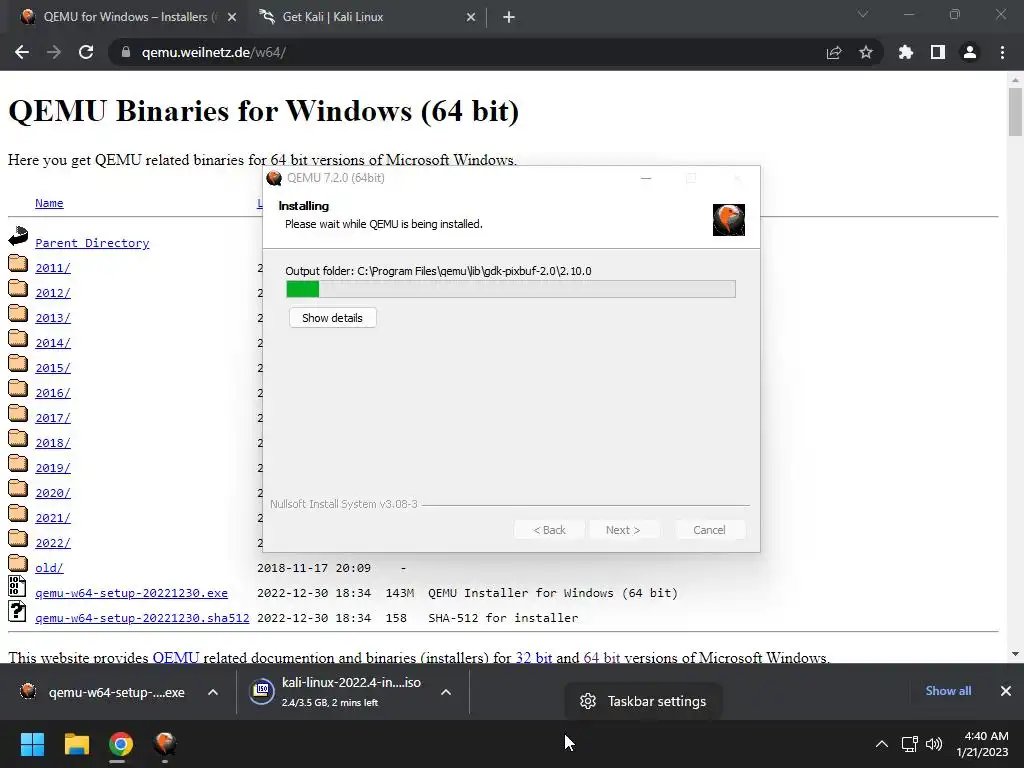1024x768 pixels.
Task: Open the Chrome extensions puzzle icon
Action: pyautogui.click(x=906, y=52)
